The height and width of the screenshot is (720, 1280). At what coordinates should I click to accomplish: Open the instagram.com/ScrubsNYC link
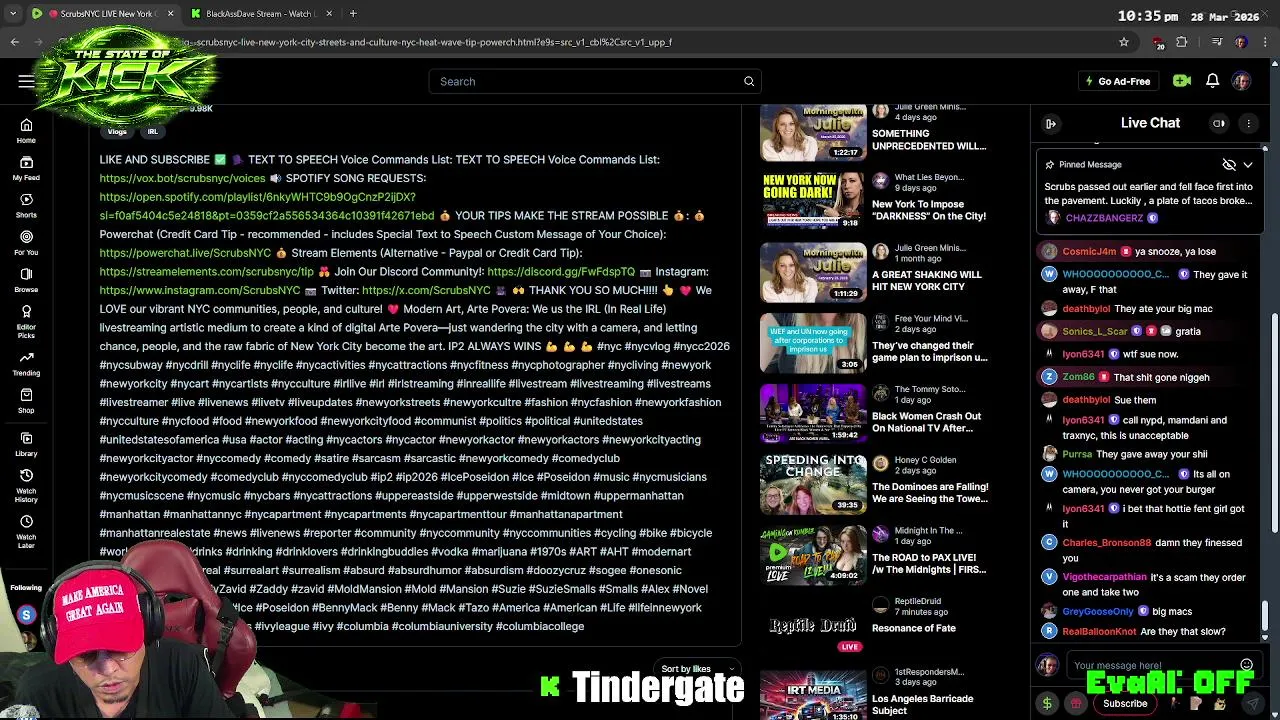tap(200, 290)
